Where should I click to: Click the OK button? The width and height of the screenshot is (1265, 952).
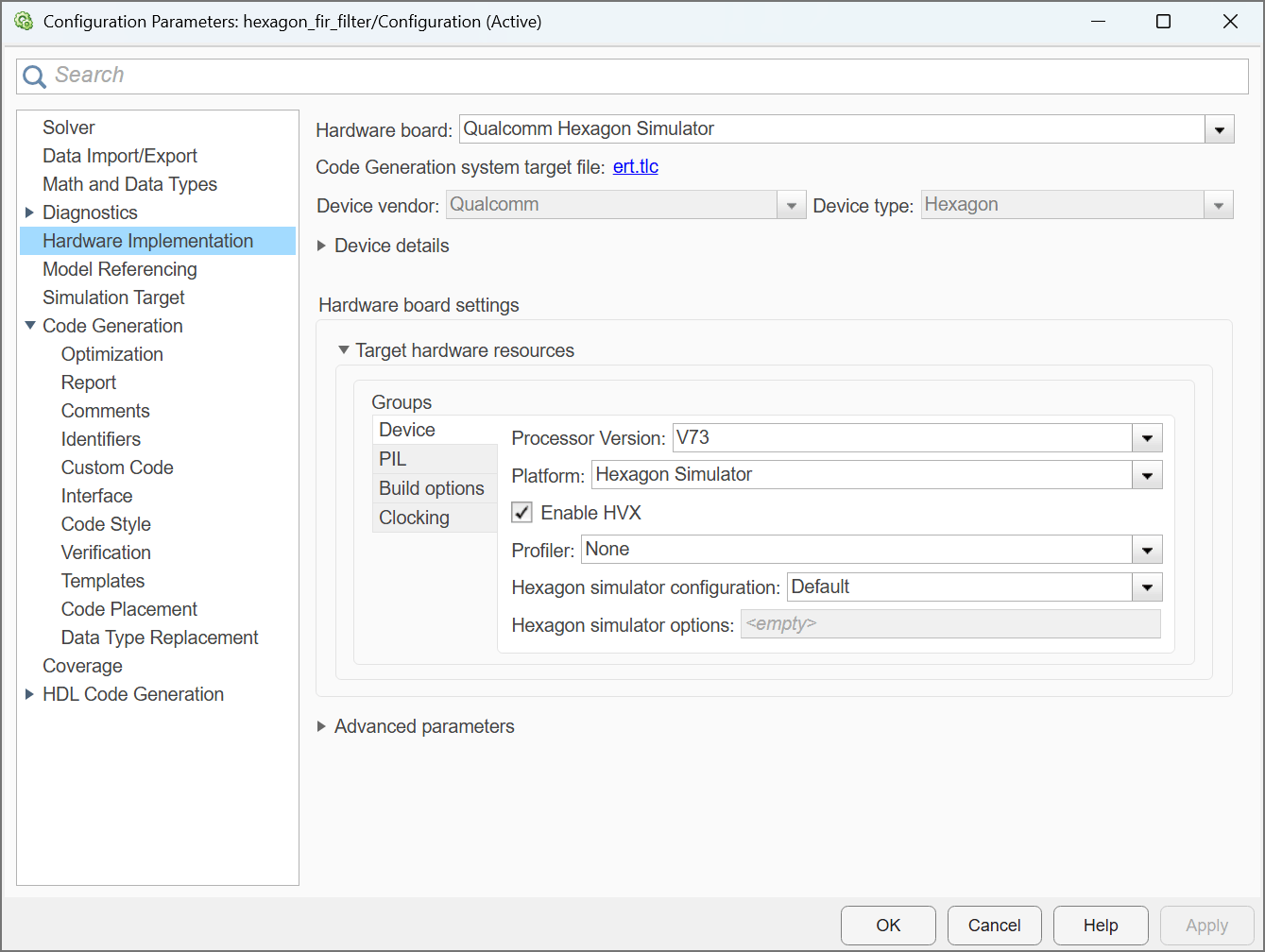click(x=888, y=926)
